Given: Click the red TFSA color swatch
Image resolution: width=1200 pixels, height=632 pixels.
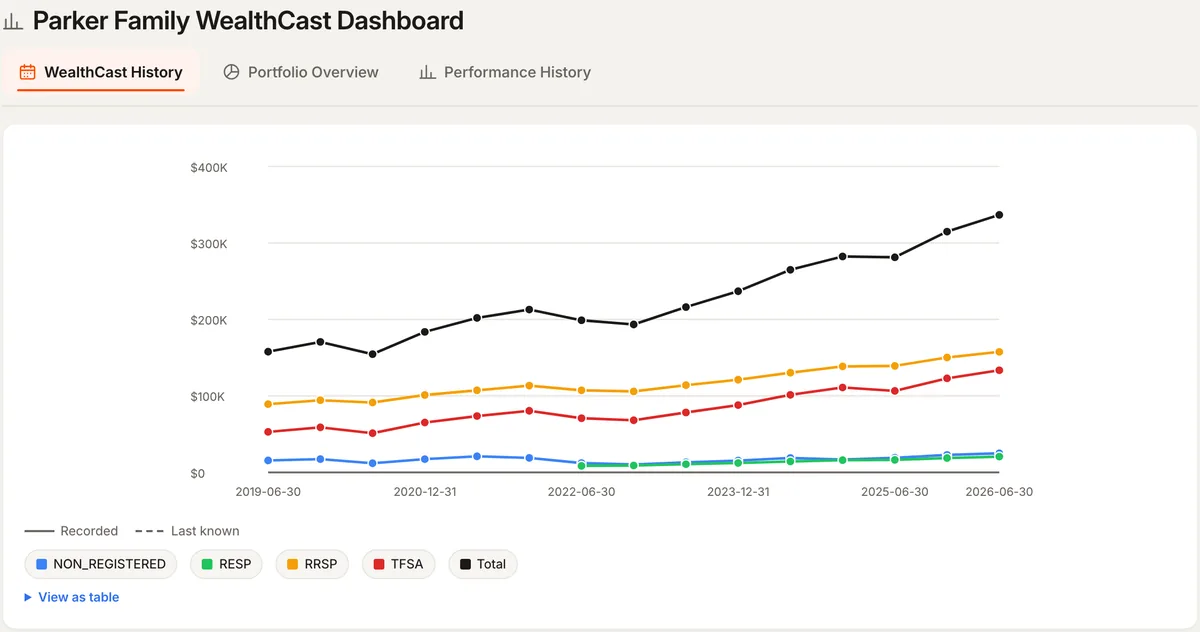Looking at the screenshot, I should click(x=379, y=564).
